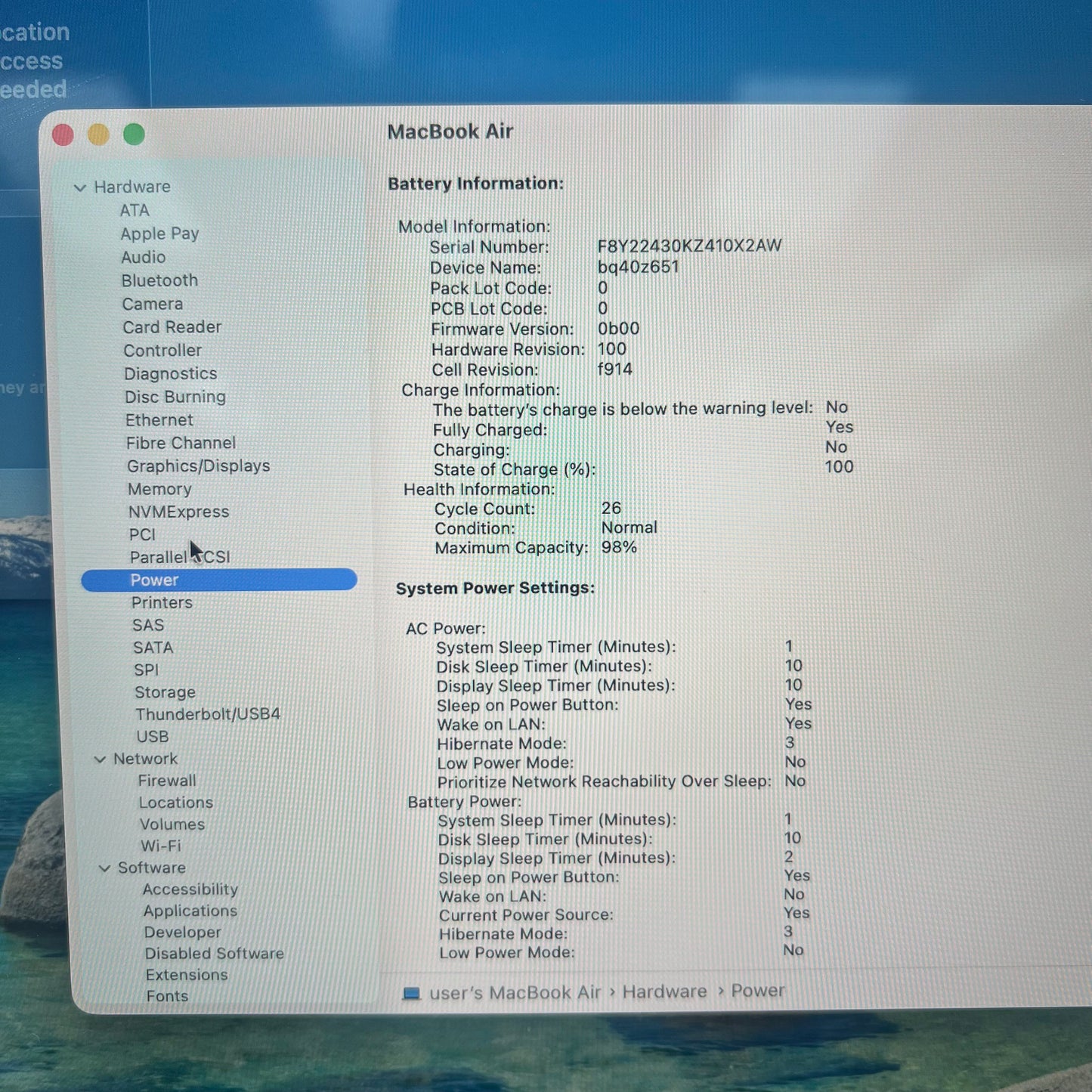Open the Thunderbolt/USB4 sidebar item
This screenshot has width=1092, height=1092.
208,714
